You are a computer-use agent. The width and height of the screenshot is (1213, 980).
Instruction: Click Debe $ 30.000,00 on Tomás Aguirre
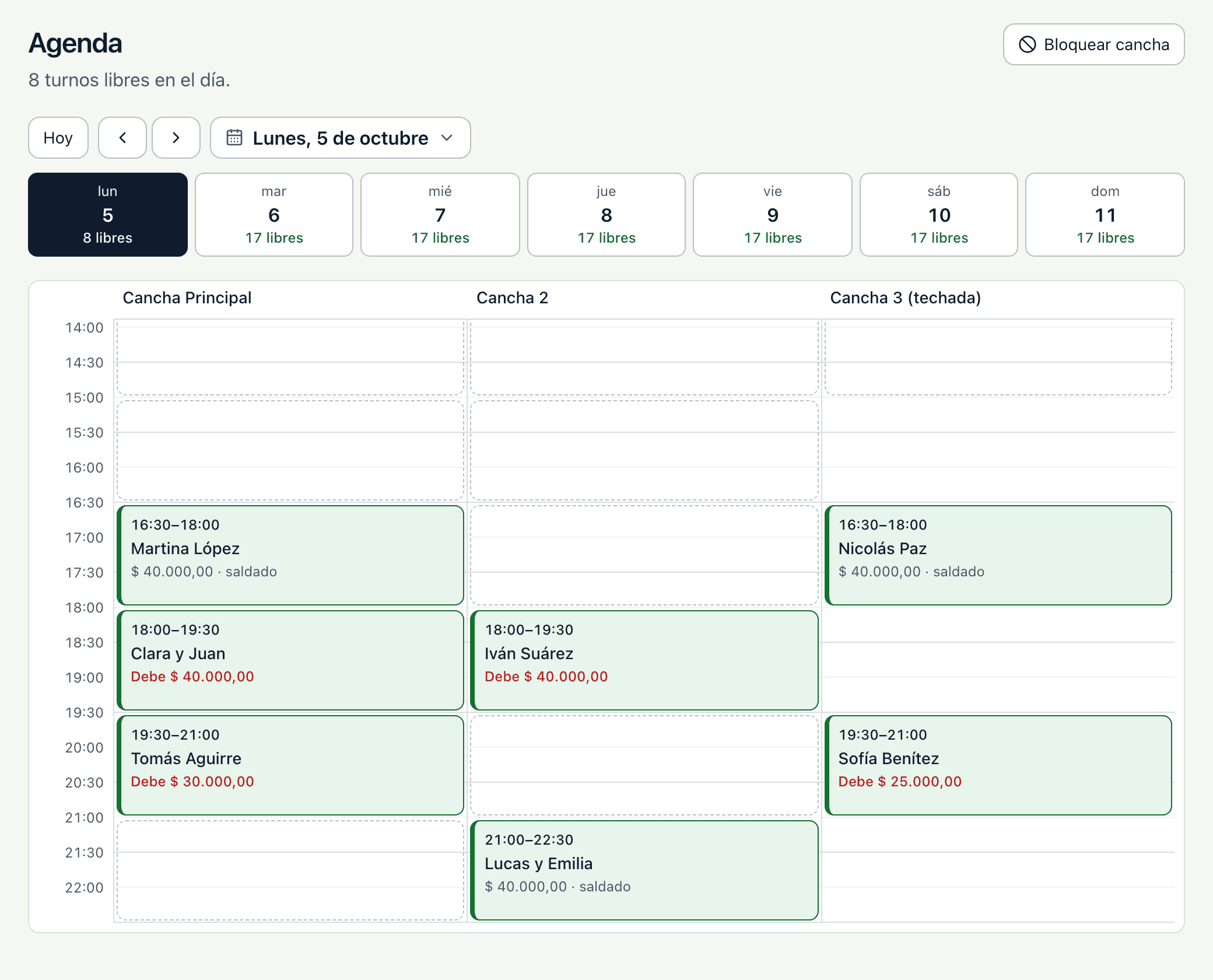coord(192,782)
